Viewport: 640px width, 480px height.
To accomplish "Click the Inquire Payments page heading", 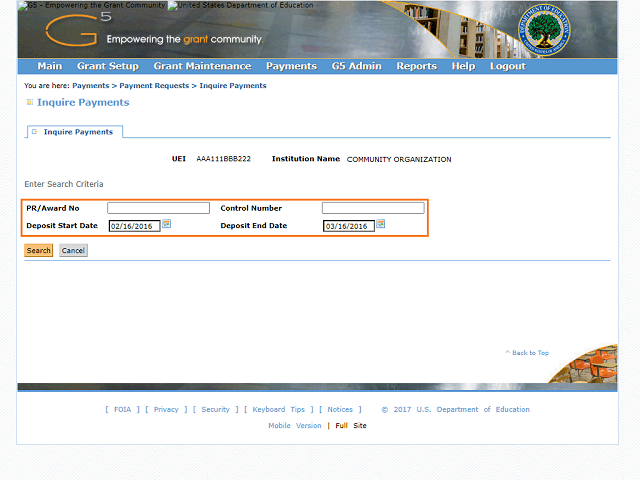I will pyautogui.click(x=83, y=102).
